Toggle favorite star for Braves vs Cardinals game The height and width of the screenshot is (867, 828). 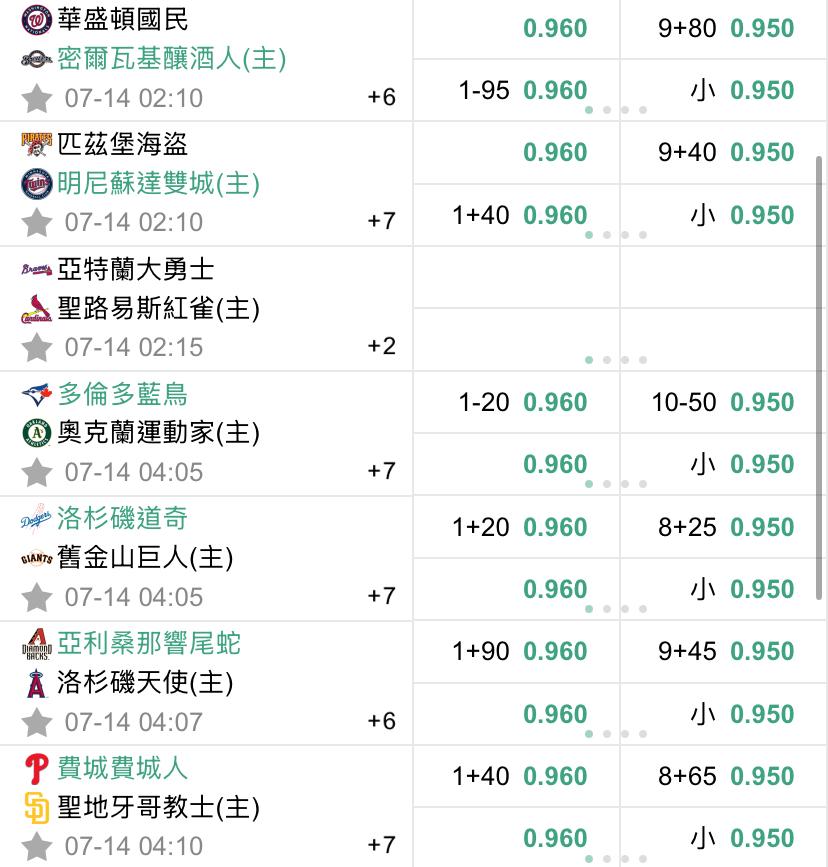(37, 347)
